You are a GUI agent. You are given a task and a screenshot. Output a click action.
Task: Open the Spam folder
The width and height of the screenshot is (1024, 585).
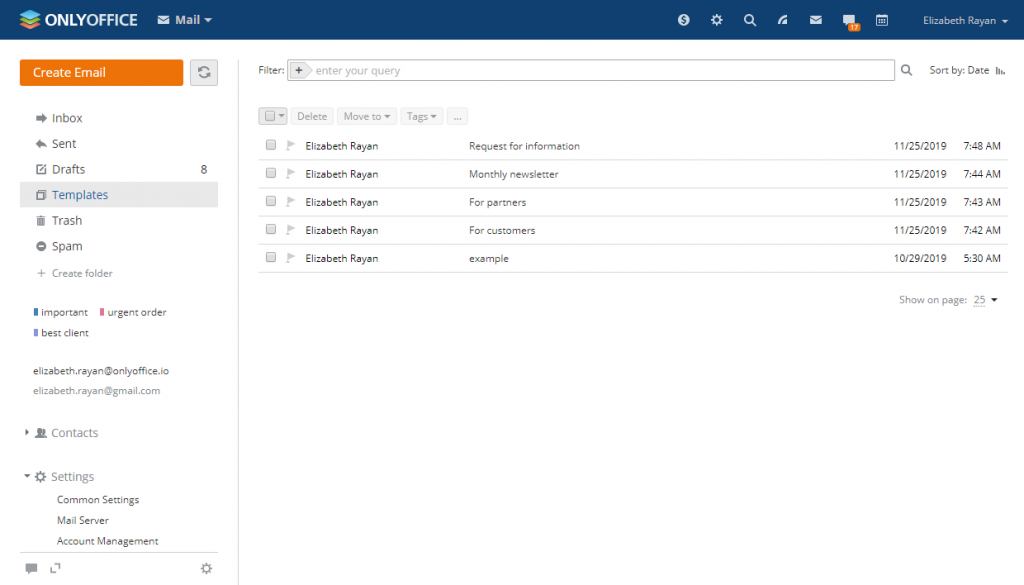[119, 246]
